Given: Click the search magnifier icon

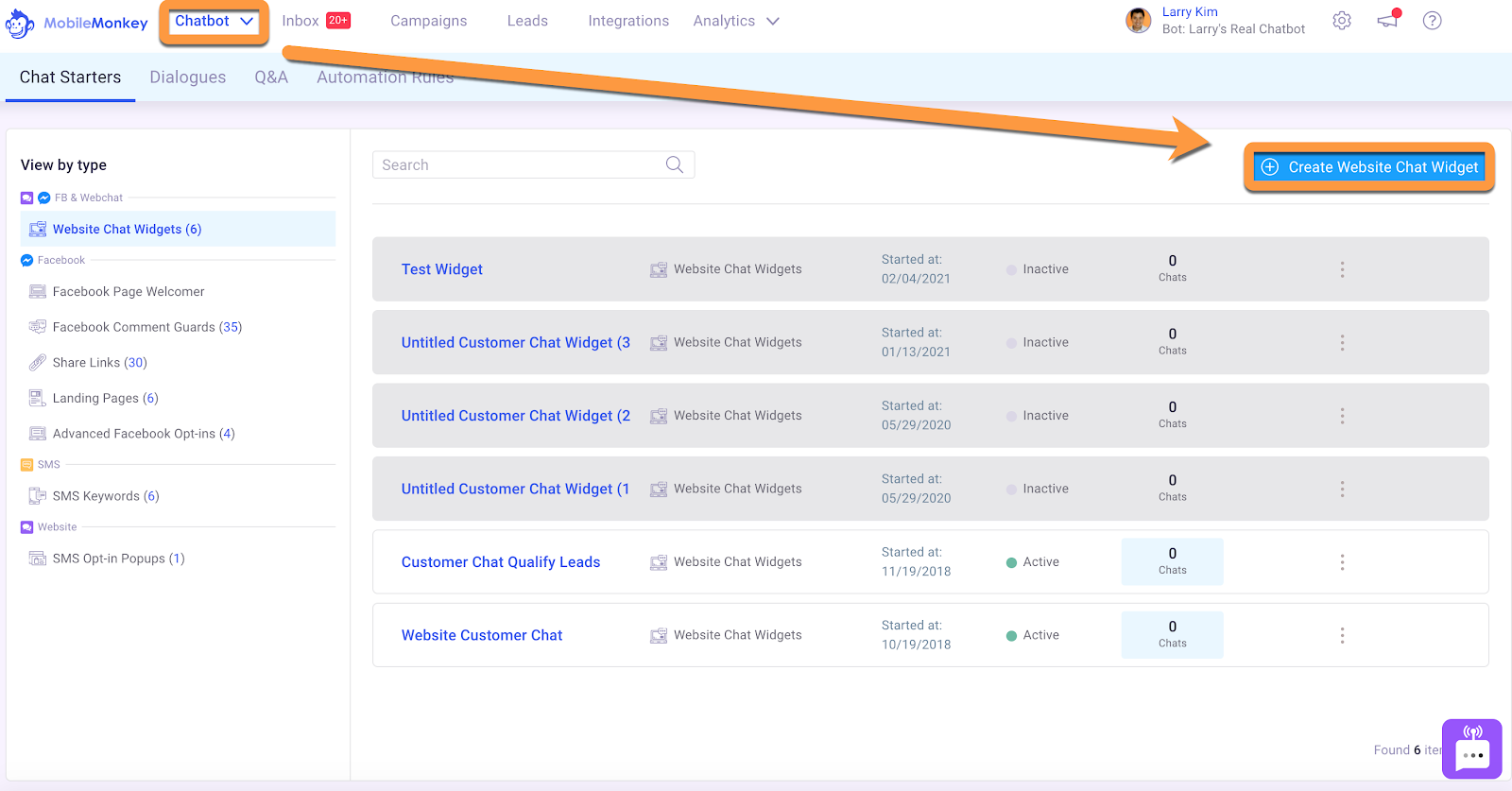Looking at the screenshot, I should (x=675, y=164).
